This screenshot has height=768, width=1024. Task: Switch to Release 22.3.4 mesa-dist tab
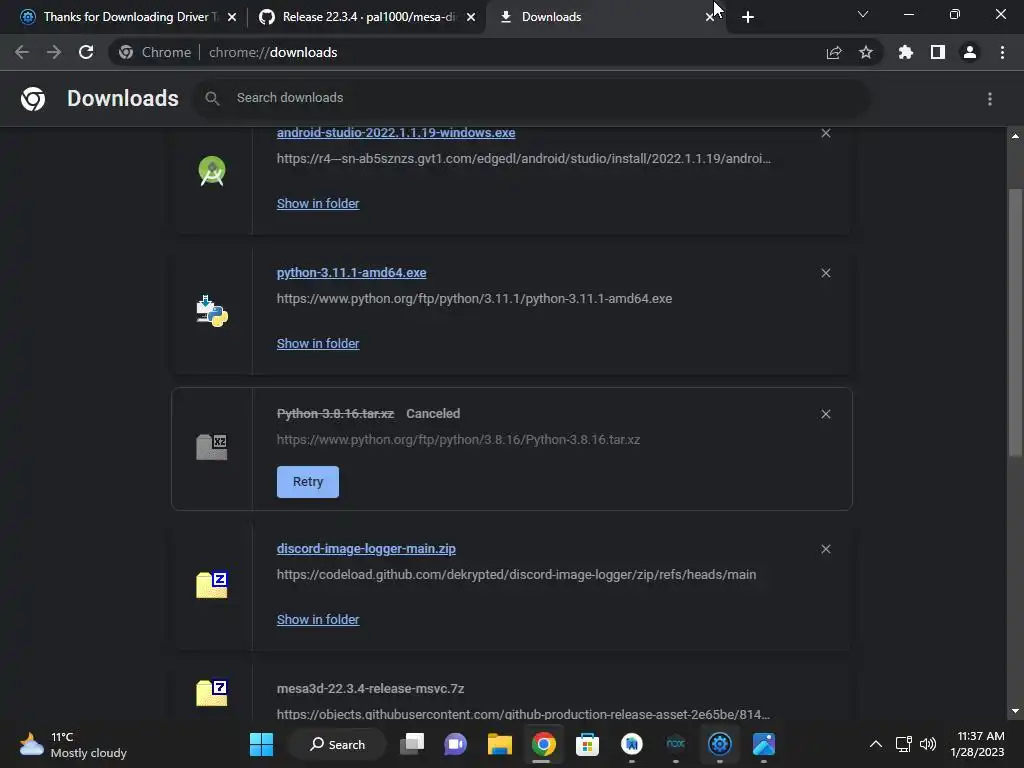pyautogui.click(x=366, y=17)
